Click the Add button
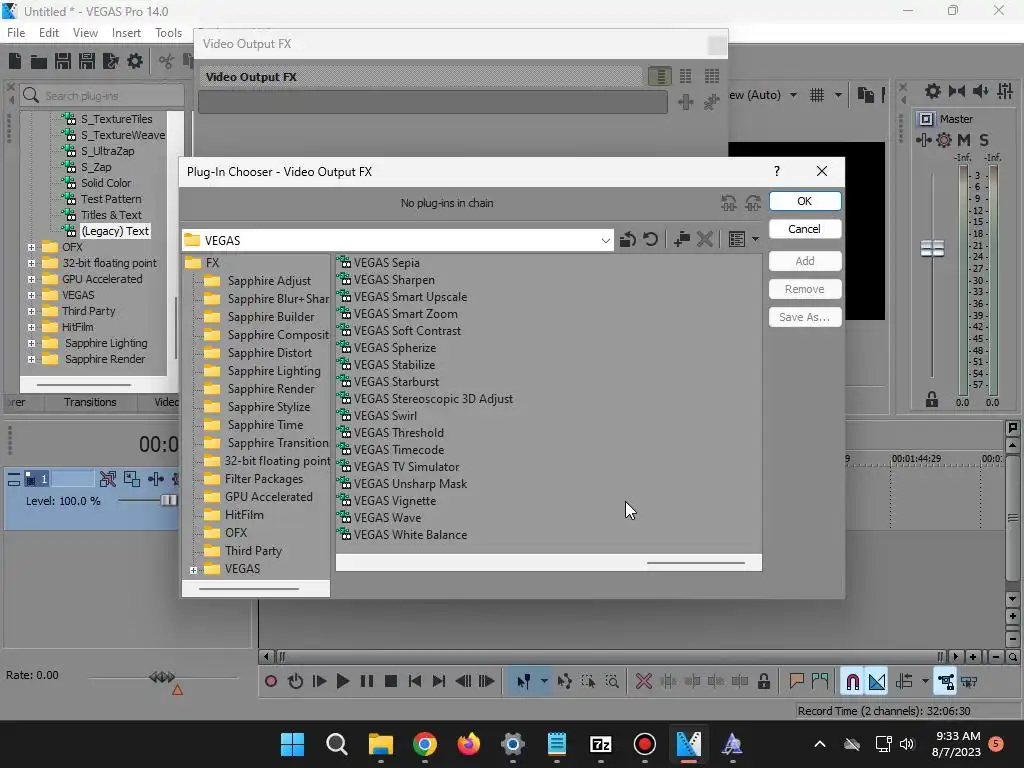 [x=805, y=261]
